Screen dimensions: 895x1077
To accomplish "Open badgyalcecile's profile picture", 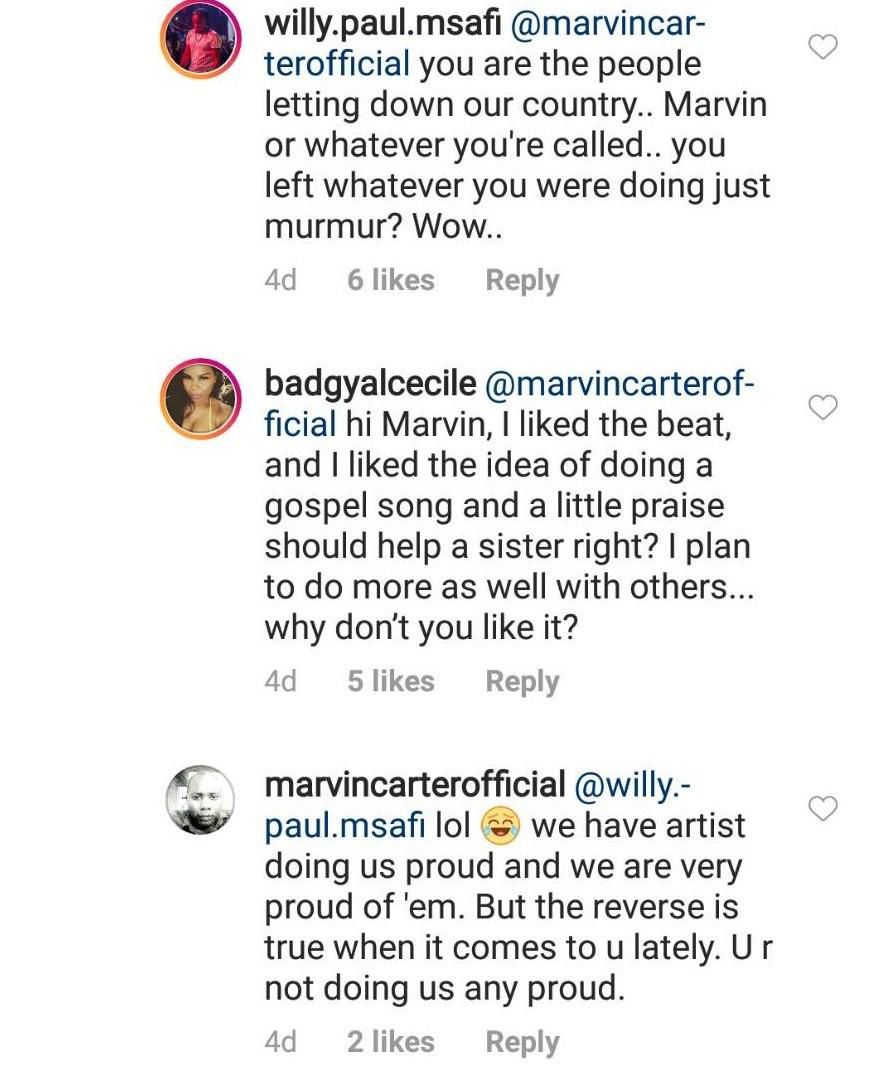I will (200, 401).
